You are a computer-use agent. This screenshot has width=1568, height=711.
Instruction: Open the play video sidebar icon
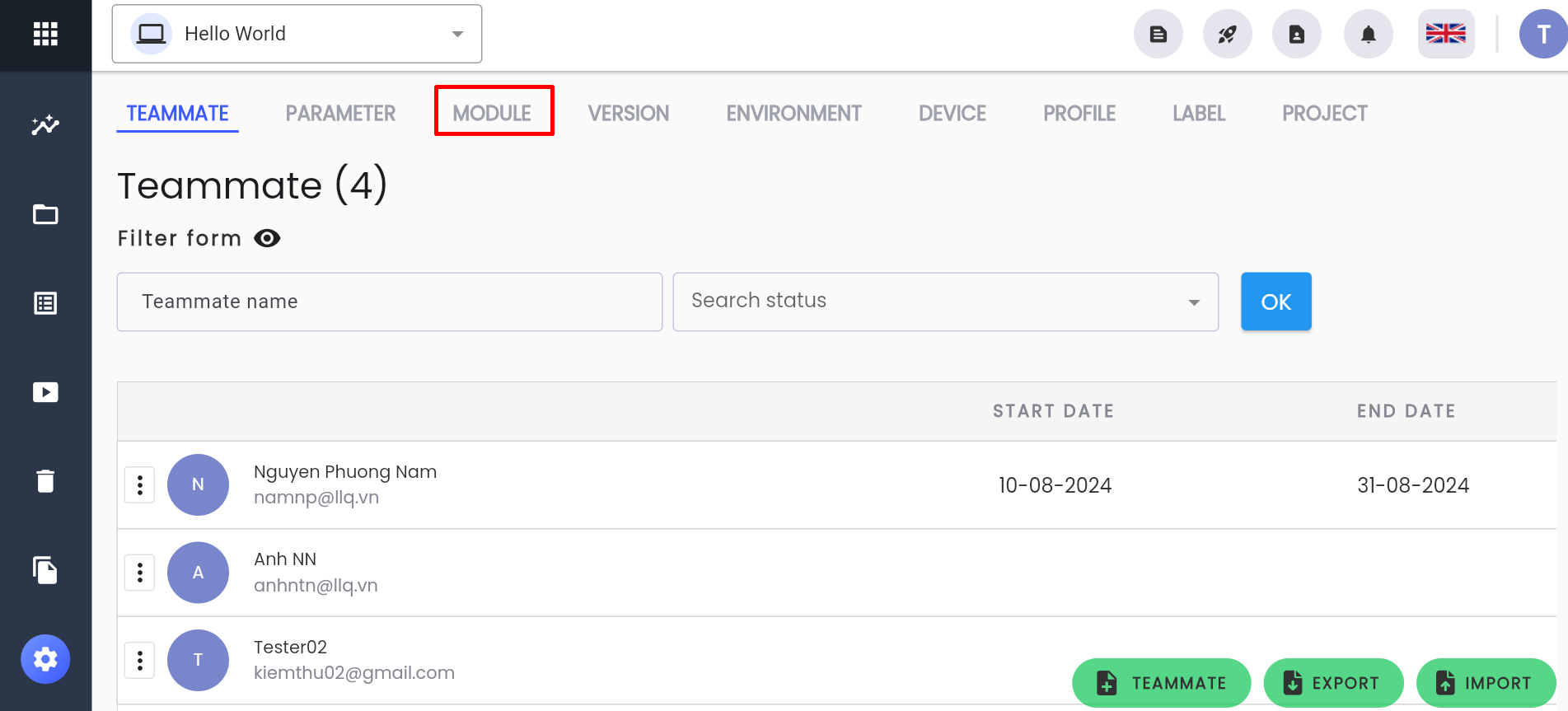tap(45, 392)
